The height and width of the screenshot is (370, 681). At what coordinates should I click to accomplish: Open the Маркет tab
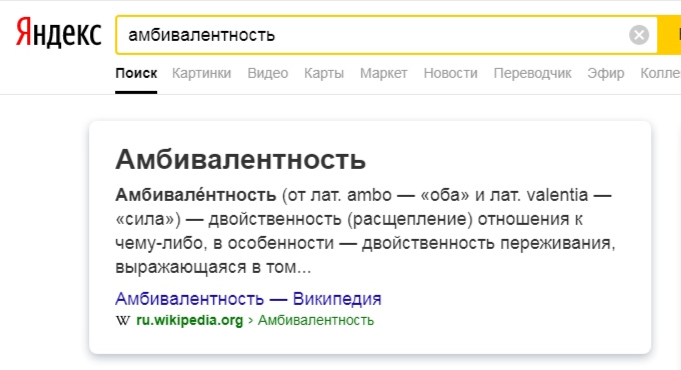click(x=383, y=73)
